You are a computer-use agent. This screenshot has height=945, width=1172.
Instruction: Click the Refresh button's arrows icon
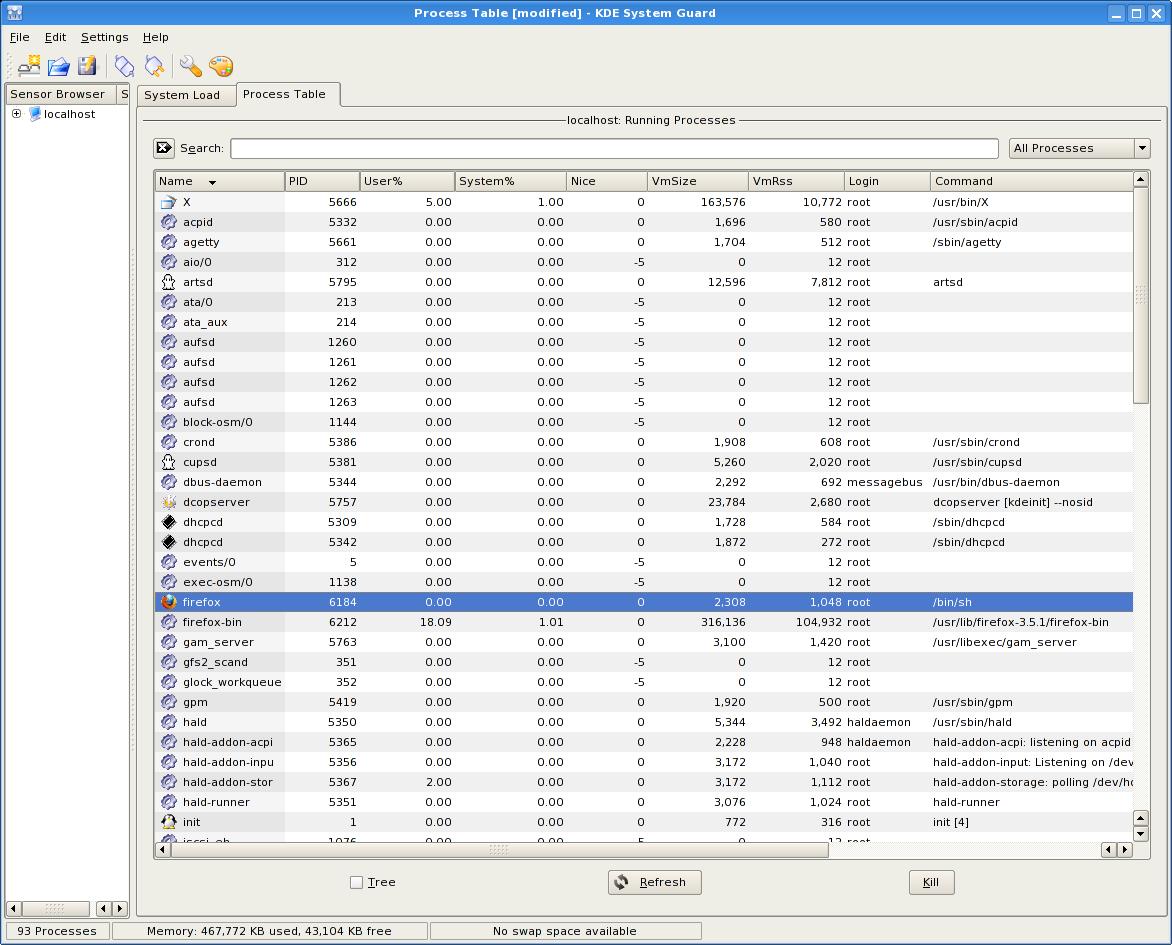622,882
